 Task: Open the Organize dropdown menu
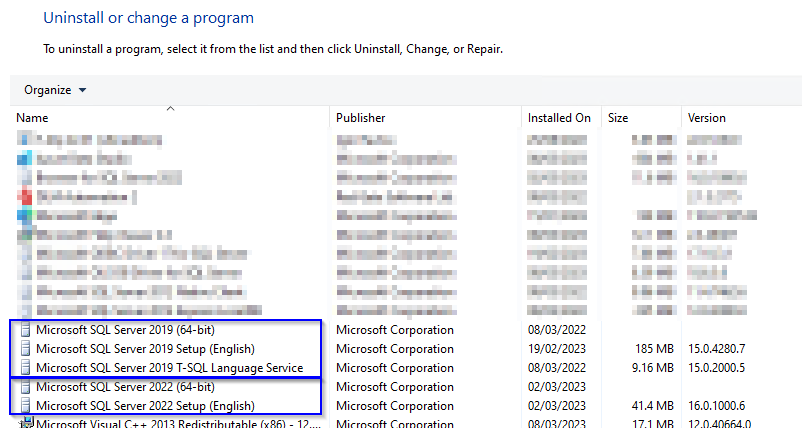click(x=55, y=90)
